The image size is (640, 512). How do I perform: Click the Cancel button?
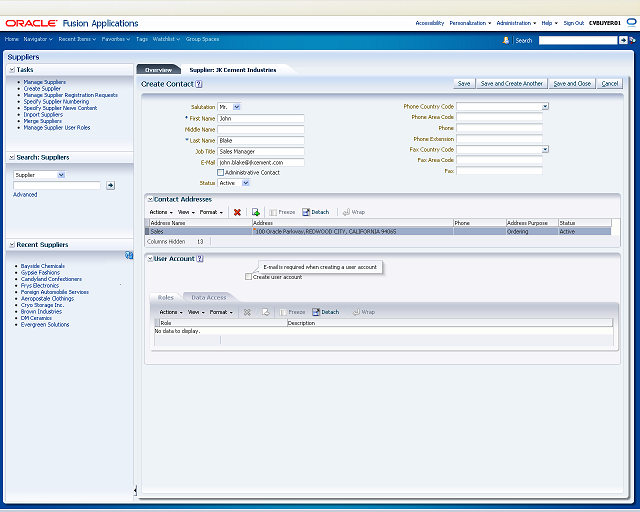610,84
